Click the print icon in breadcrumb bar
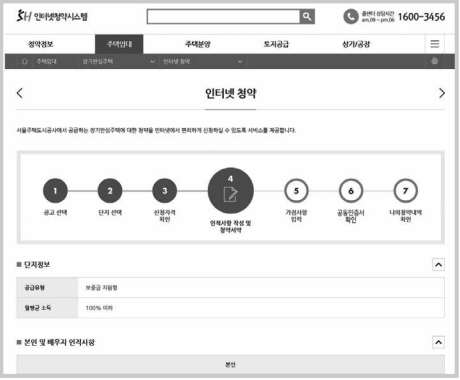 435,61
